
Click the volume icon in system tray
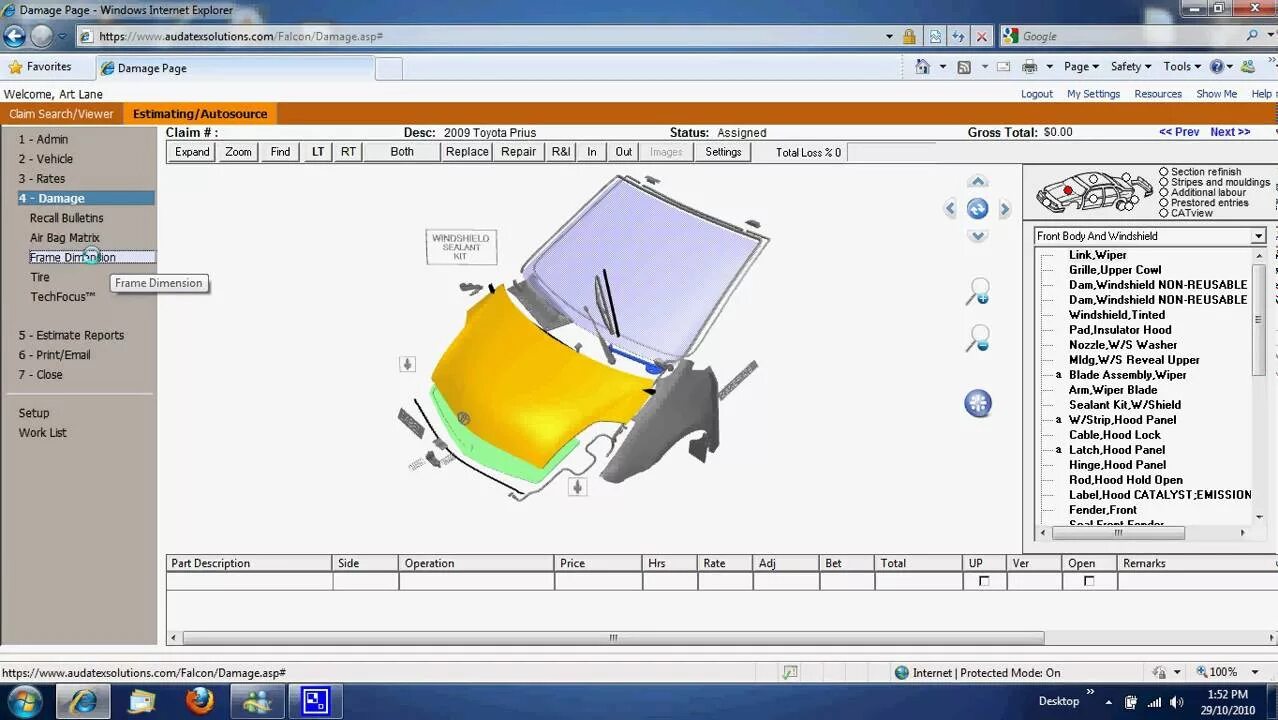(1176, 702)
